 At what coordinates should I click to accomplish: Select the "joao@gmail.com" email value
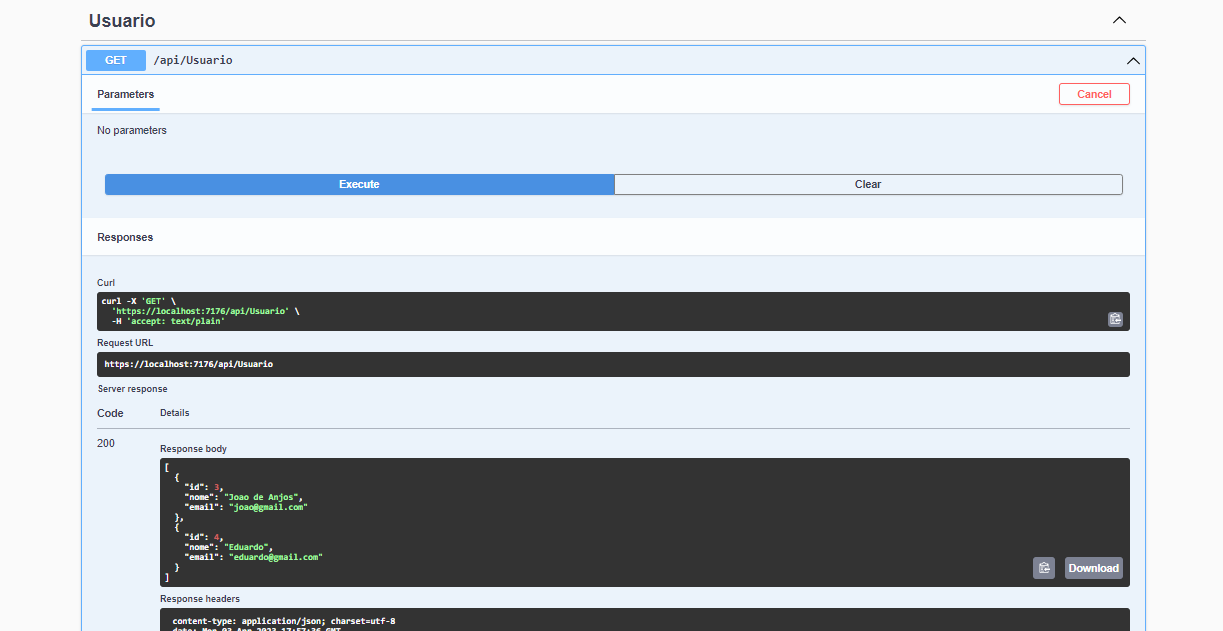pos(268,507)
